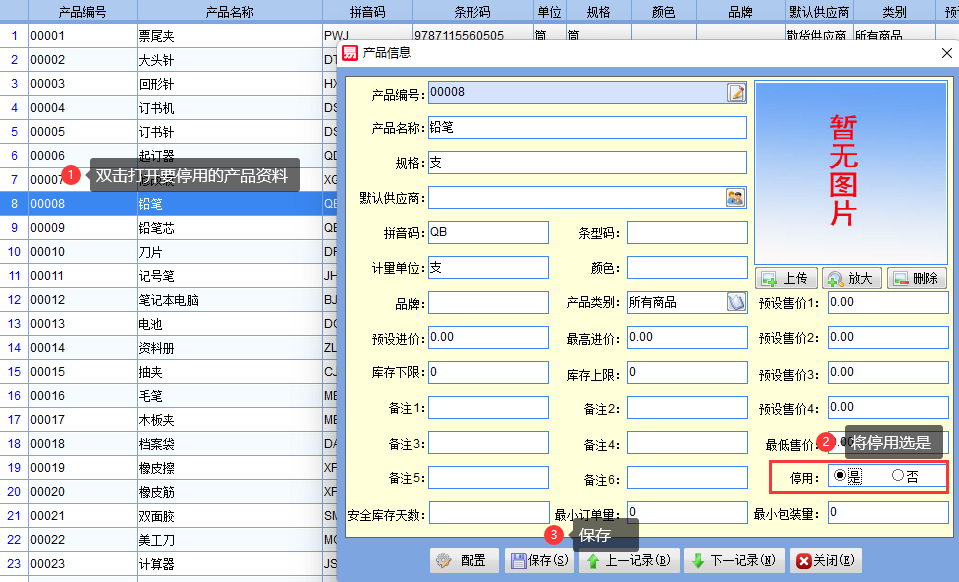959x582 pixels.
Task: Go to next record with 下一记录(N)
Action: 734,561
